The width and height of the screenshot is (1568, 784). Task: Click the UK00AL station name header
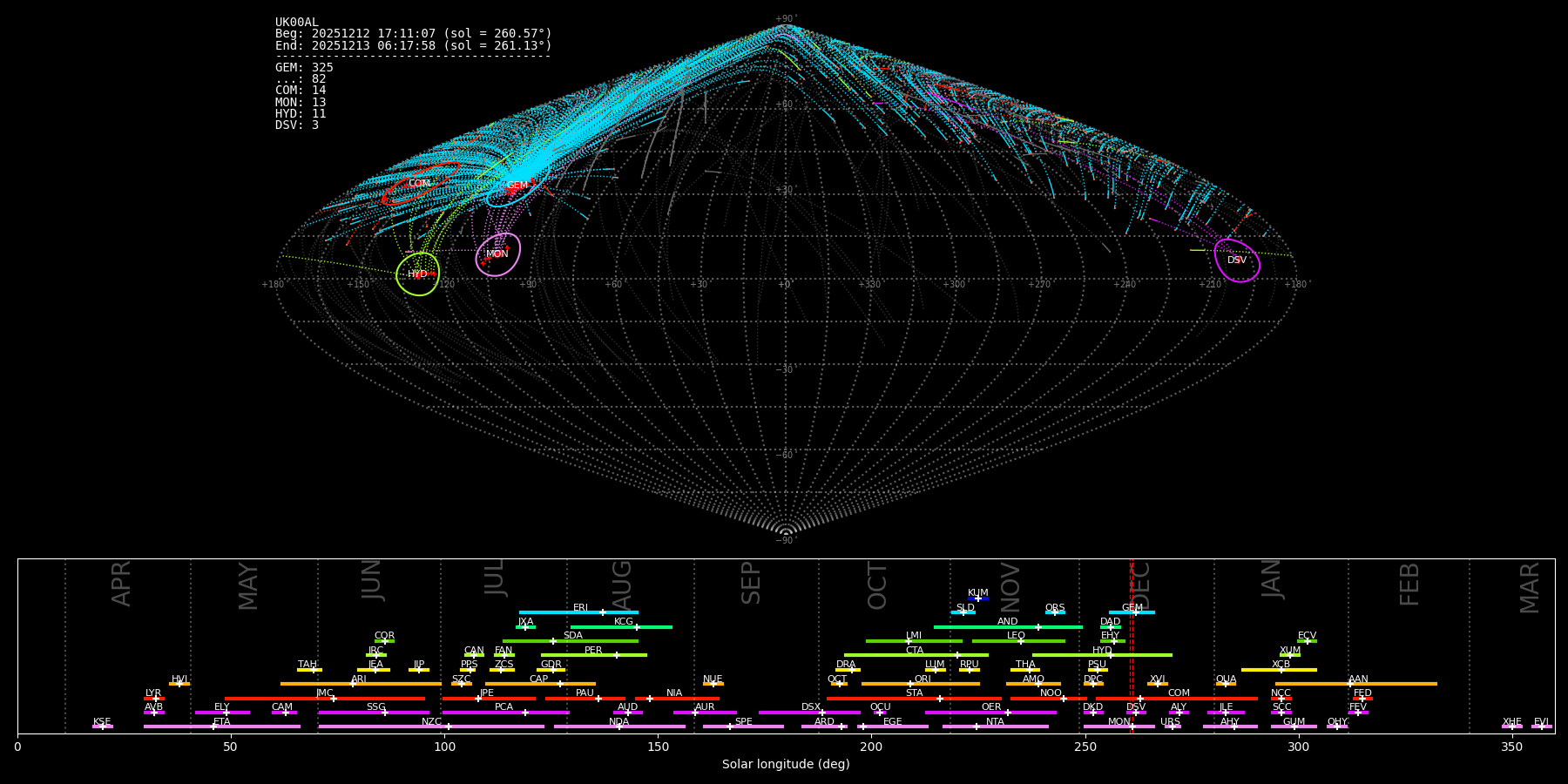(297, 23)
